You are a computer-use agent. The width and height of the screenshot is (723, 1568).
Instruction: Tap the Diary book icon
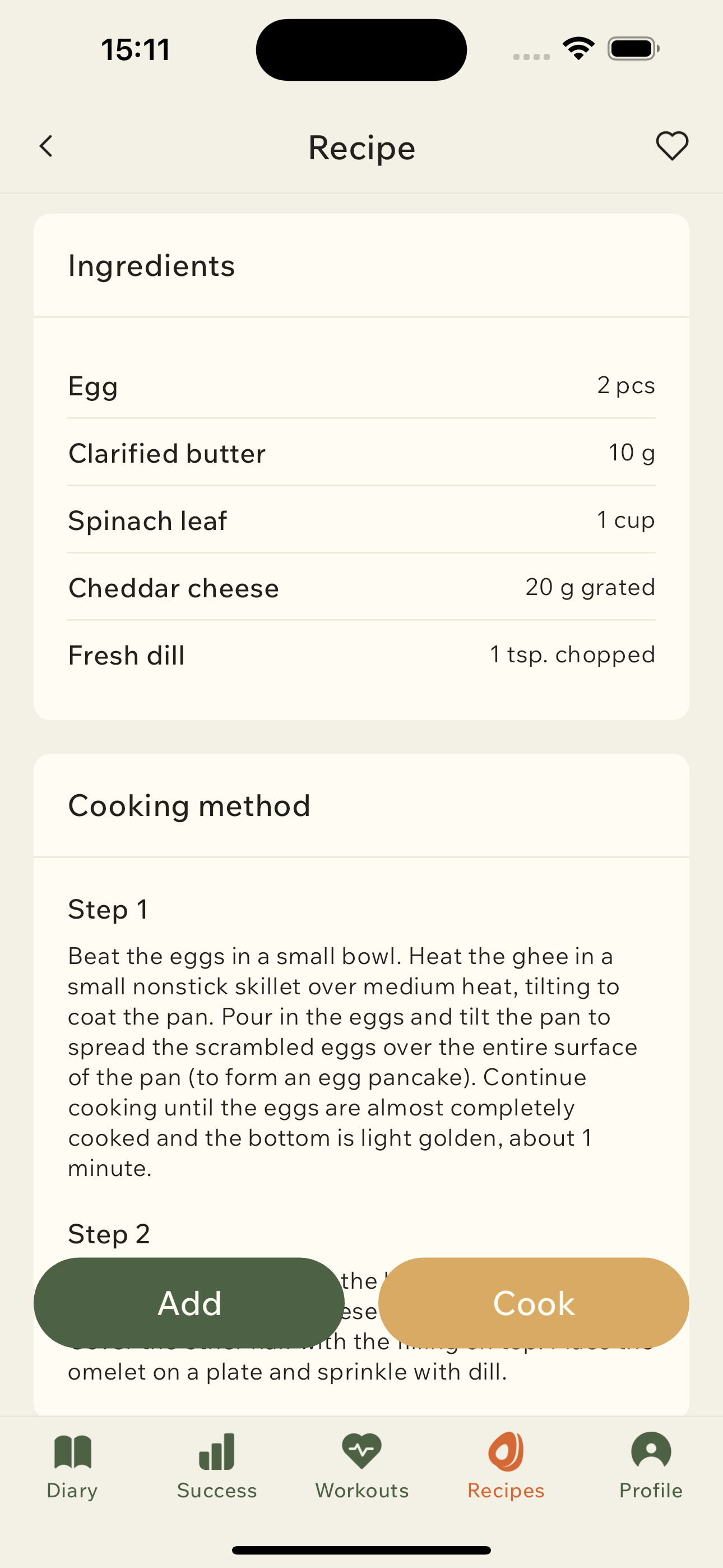pos(72,1452)
